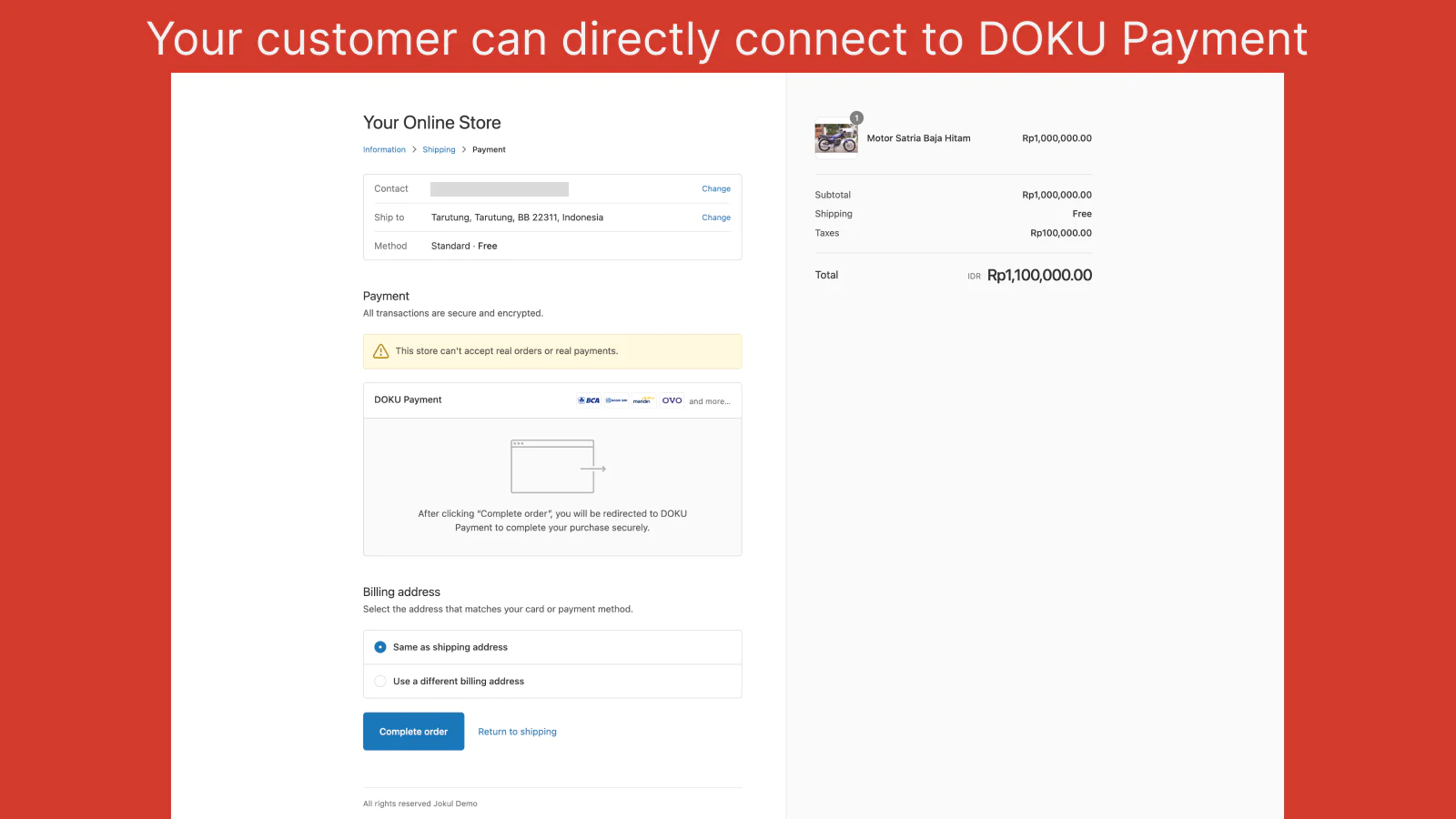Screen dimensions: 1456x819
Task: Go back to the Shipping breadcrumb
Action: tap(439, 150)
